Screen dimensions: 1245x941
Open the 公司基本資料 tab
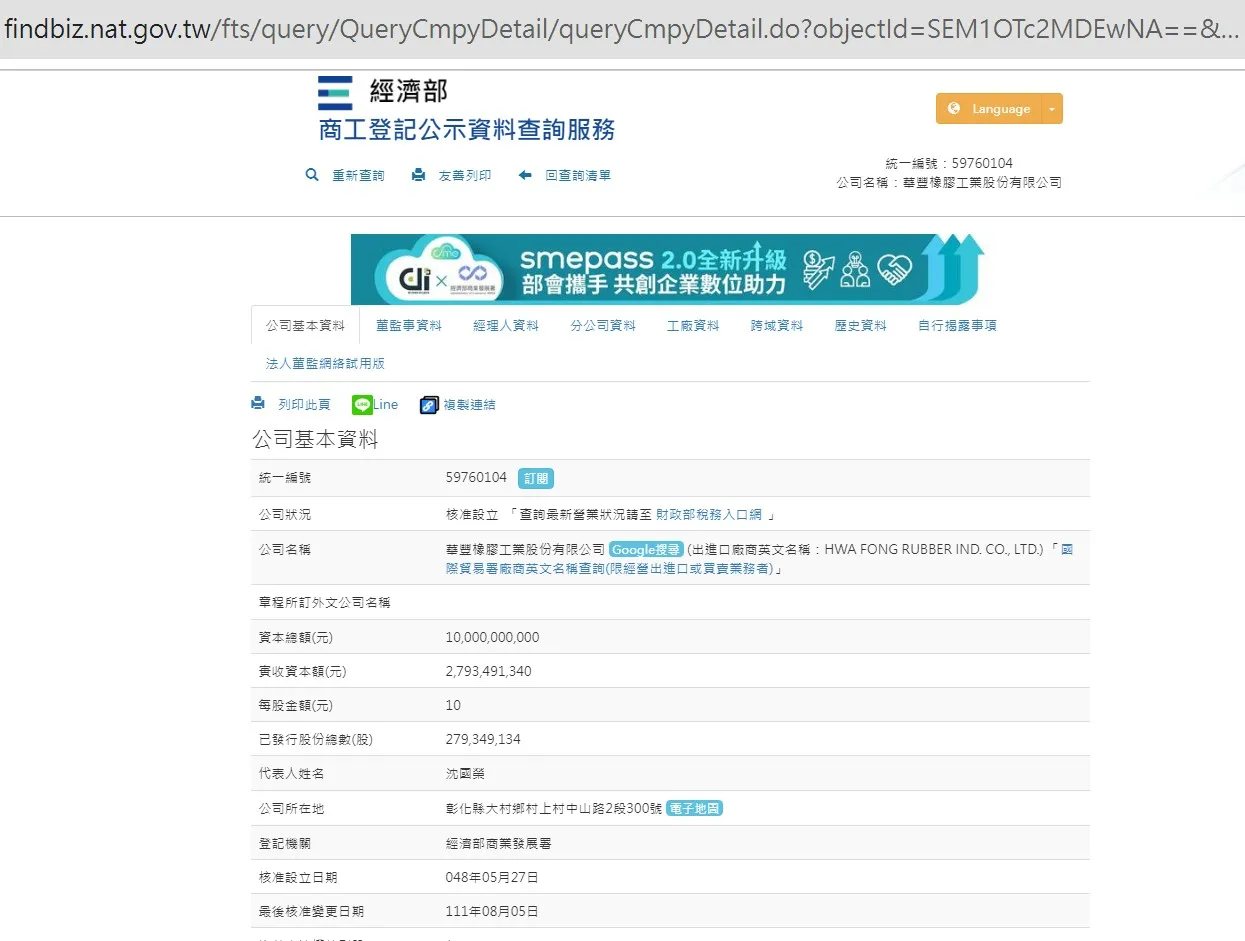(x=305, y=326)
